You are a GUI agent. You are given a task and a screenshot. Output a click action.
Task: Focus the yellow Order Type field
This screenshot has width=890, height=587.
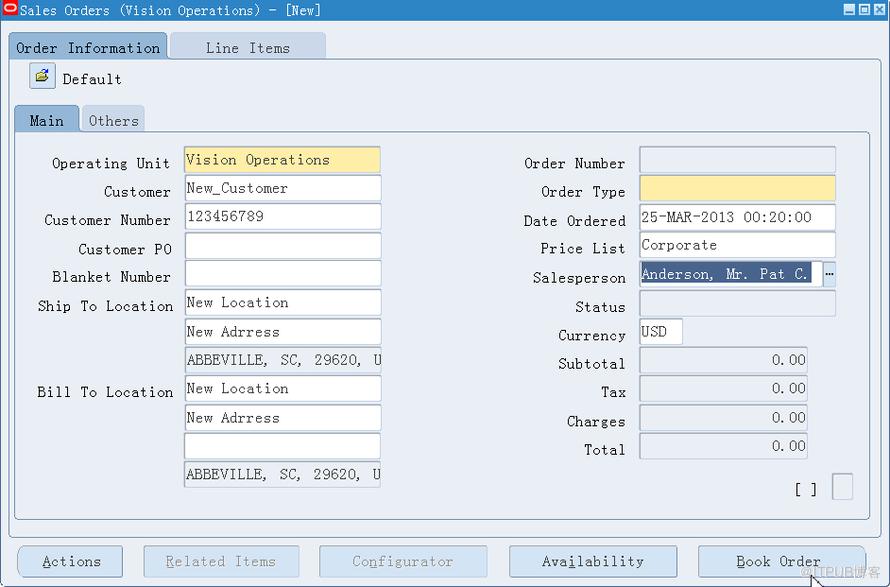(x=737, y=188)
